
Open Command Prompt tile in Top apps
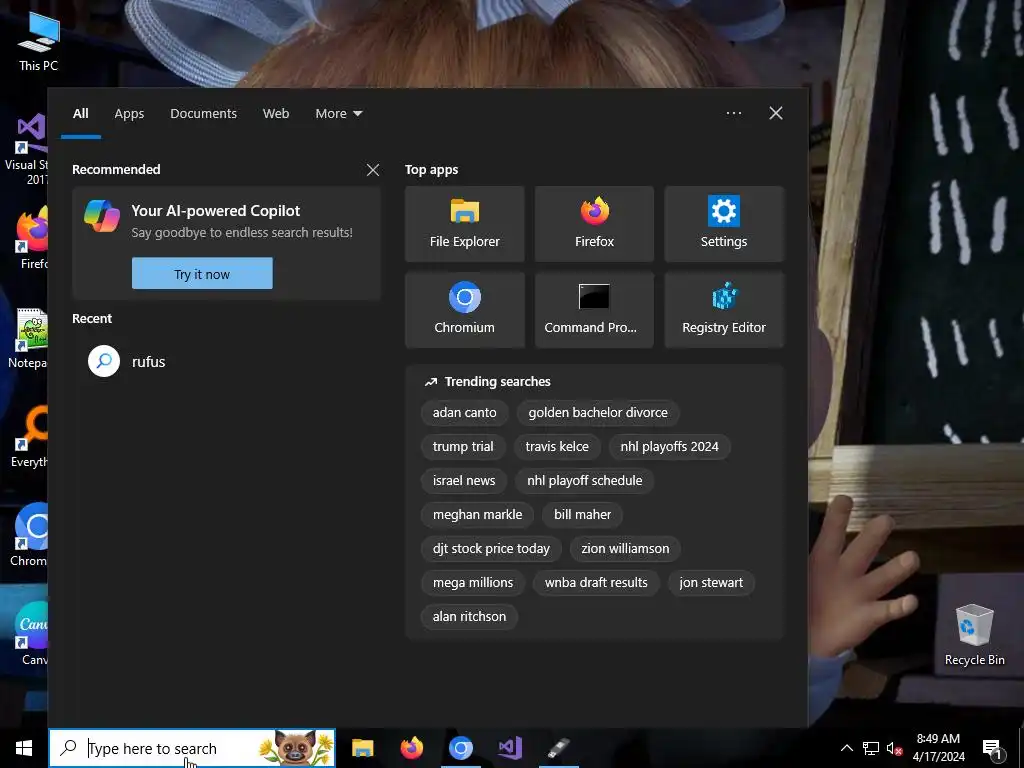pos(594,310)
